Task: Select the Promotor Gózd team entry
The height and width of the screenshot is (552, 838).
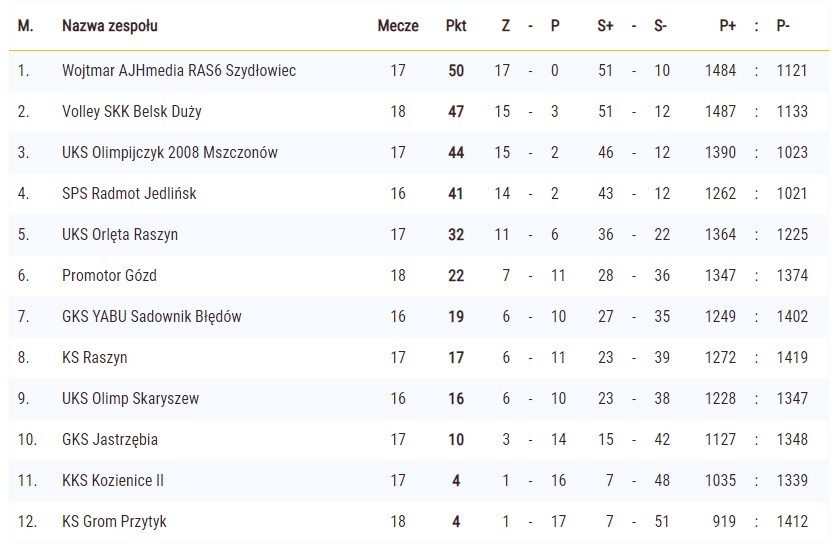Action: (109, 276)
